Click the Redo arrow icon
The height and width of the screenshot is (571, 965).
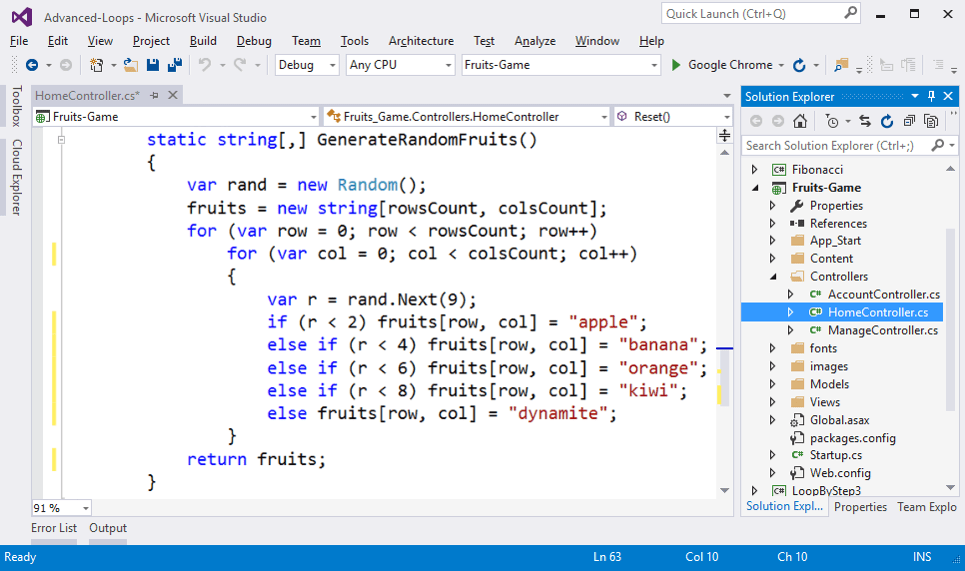[x=240, y=65]
